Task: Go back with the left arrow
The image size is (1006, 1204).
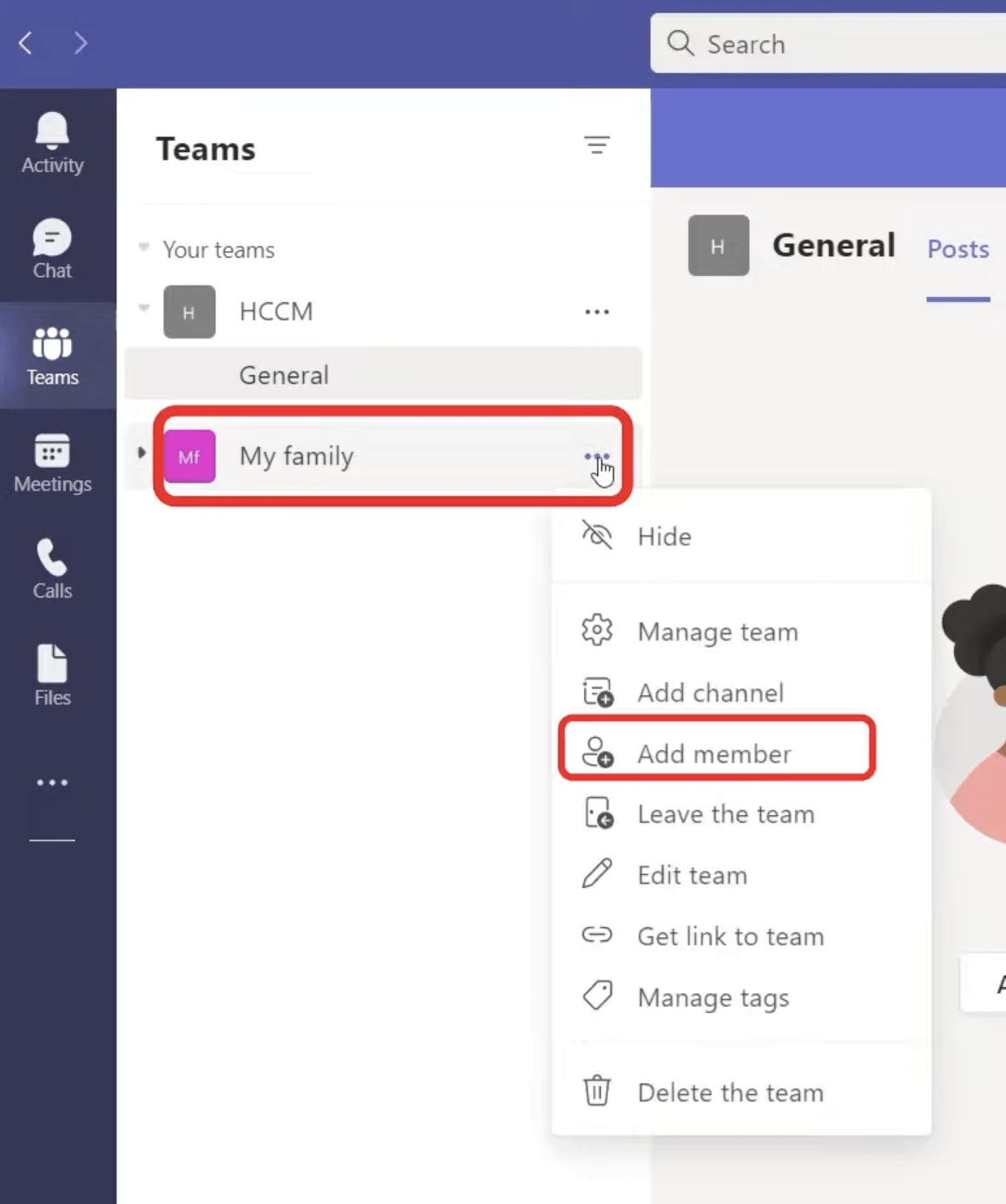Action: (25, 43)
